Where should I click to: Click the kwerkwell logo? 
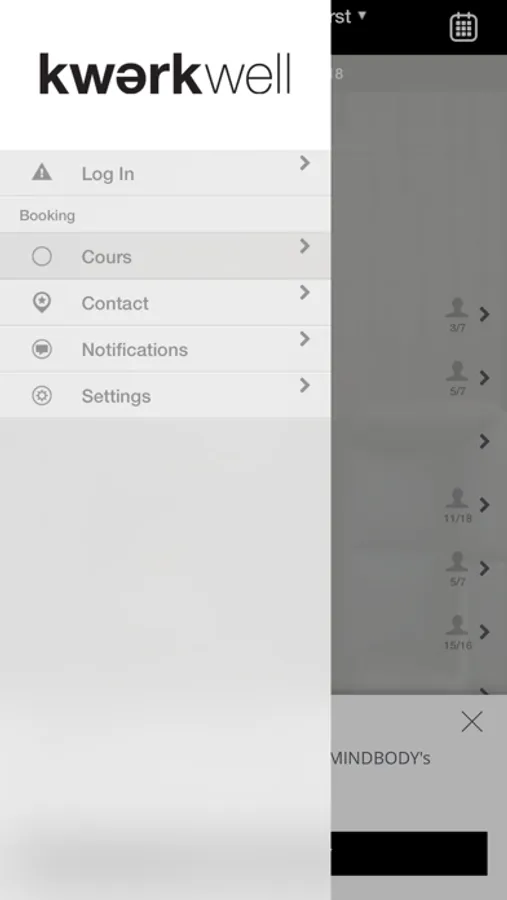click(x=165, y=75)
